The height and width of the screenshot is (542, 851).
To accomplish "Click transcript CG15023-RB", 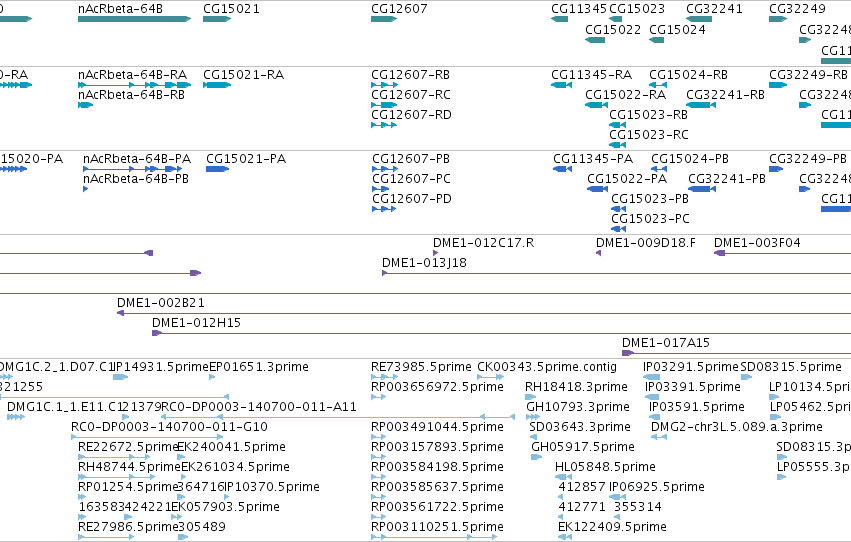I will (x=618, y=125).
